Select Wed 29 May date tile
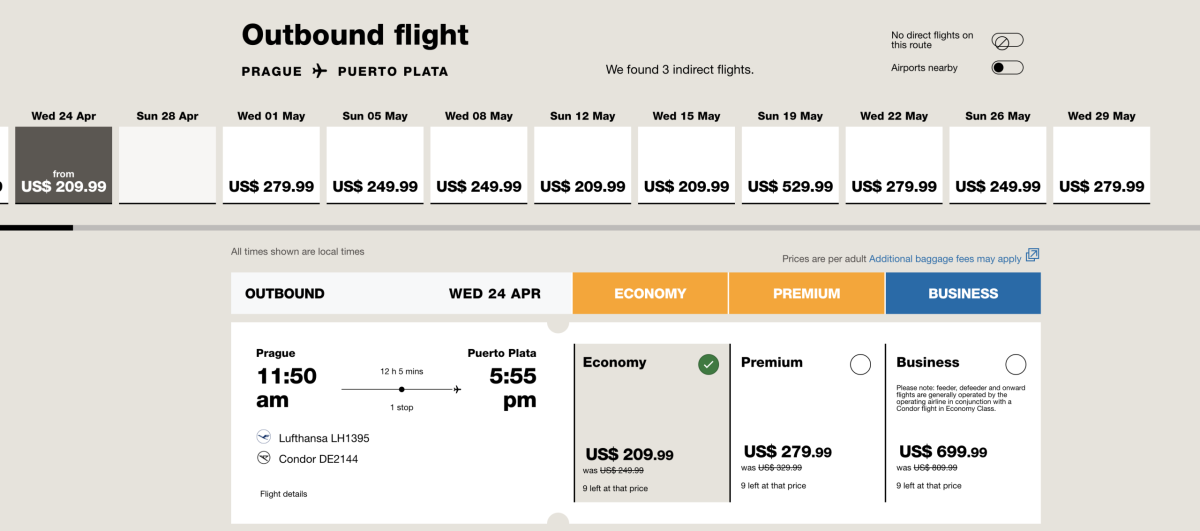Image resolution: width=1200 pixels, height=531 pixels. click(x=1101, y=165)
